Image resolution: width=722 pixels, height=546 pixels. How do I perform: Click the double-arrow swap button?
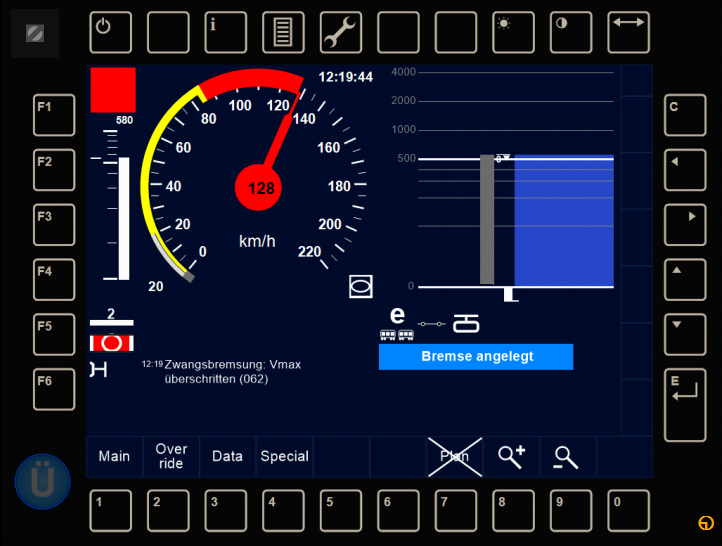pyautogui.click(x=629, y=32)
